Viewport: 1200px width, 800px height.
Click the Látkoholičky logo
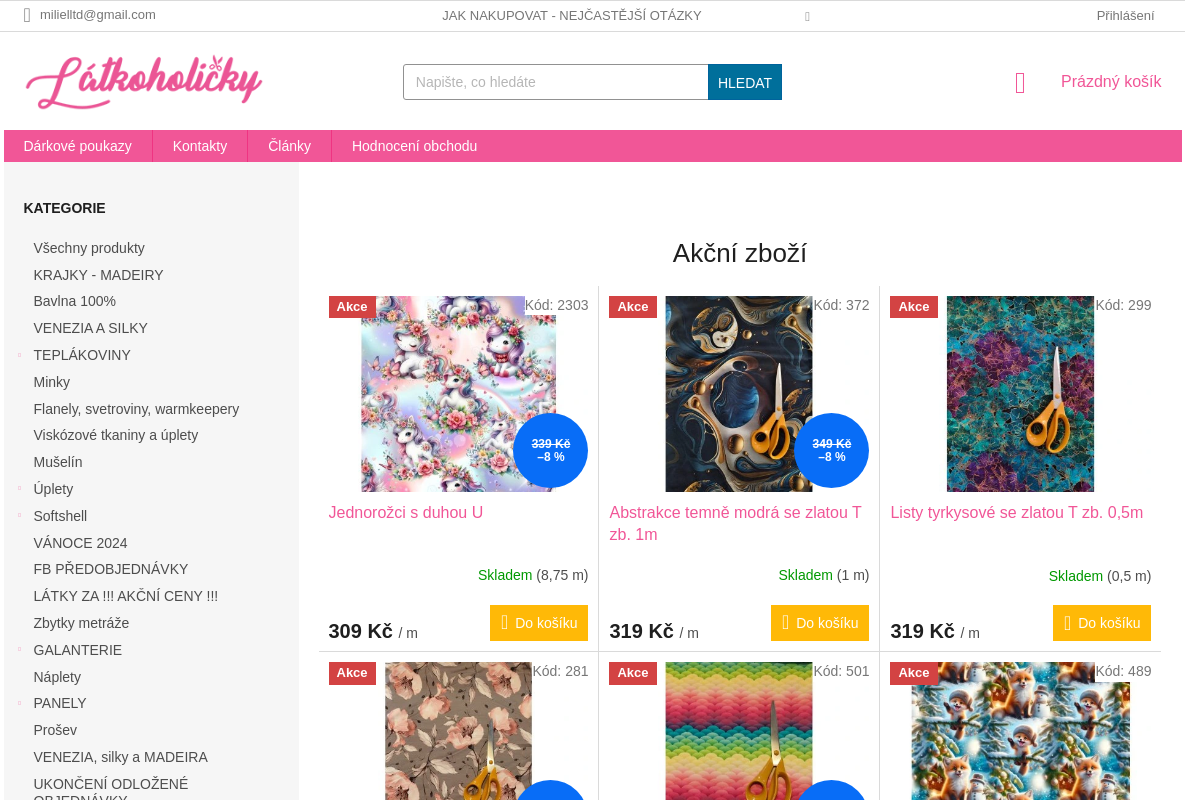pyautogui.click(x=144, y=82)
